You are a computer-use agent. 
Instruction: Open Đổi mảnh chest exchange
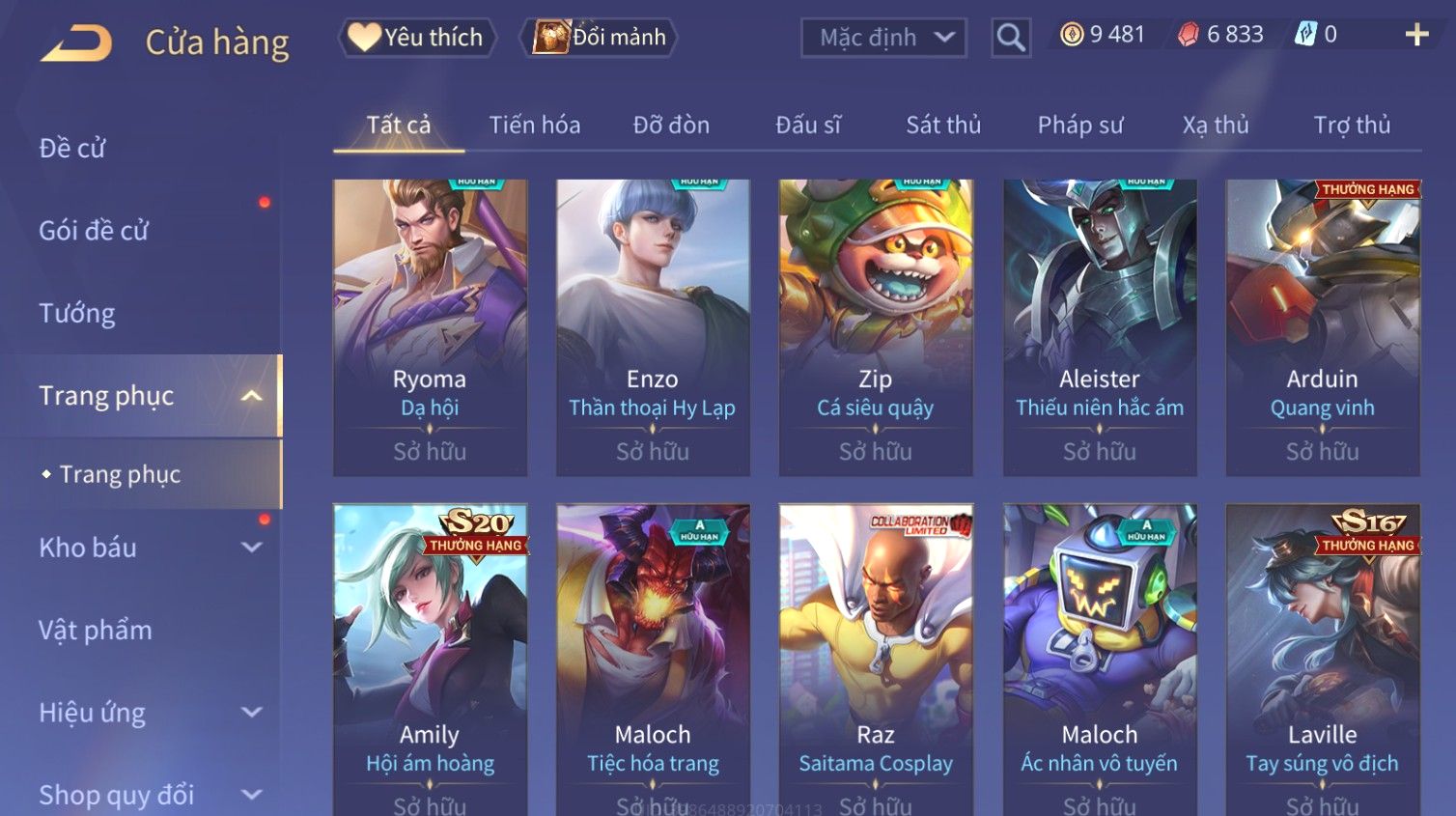coord(599,38)
